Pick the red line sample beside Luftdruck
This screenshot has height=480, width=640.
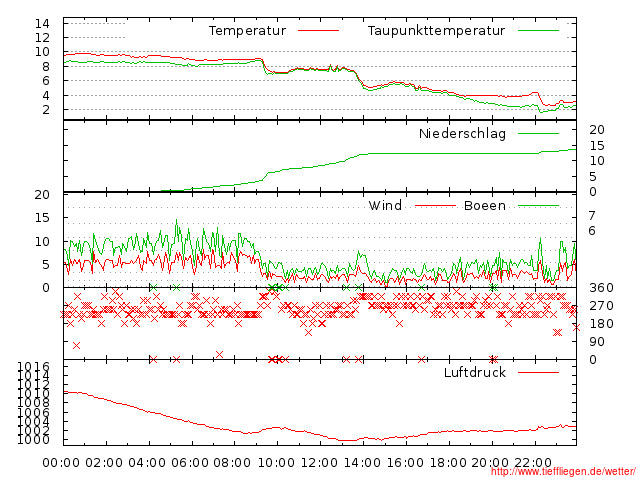[538, 372]
